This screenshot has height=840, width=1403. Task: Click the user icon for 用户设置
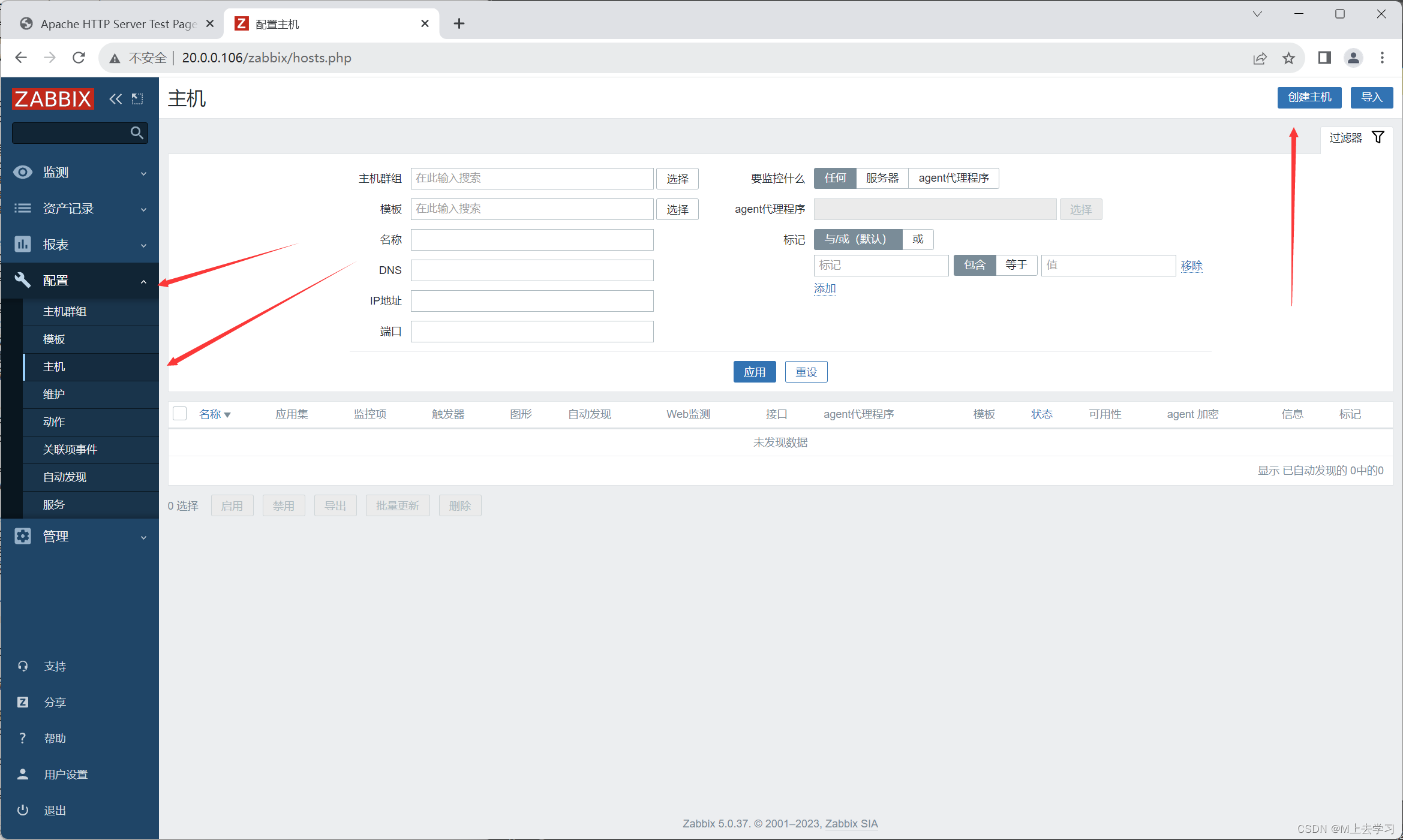(23, 774)
